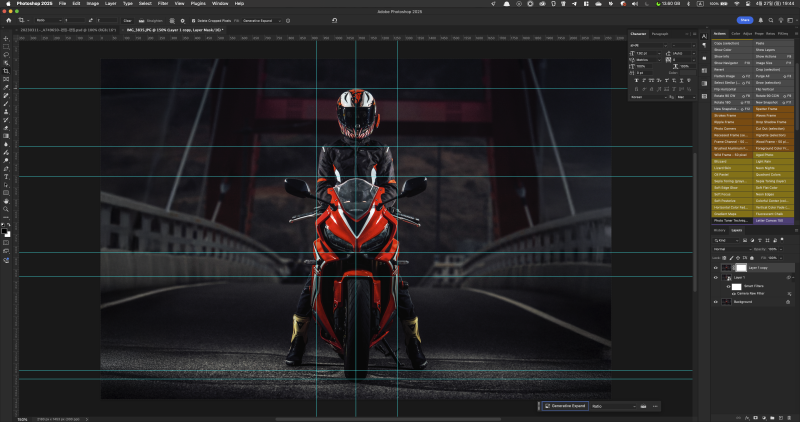Select the Move tool
Image resolution: width=800 pixels, height=422 pixels.
[x=6, y=37]
